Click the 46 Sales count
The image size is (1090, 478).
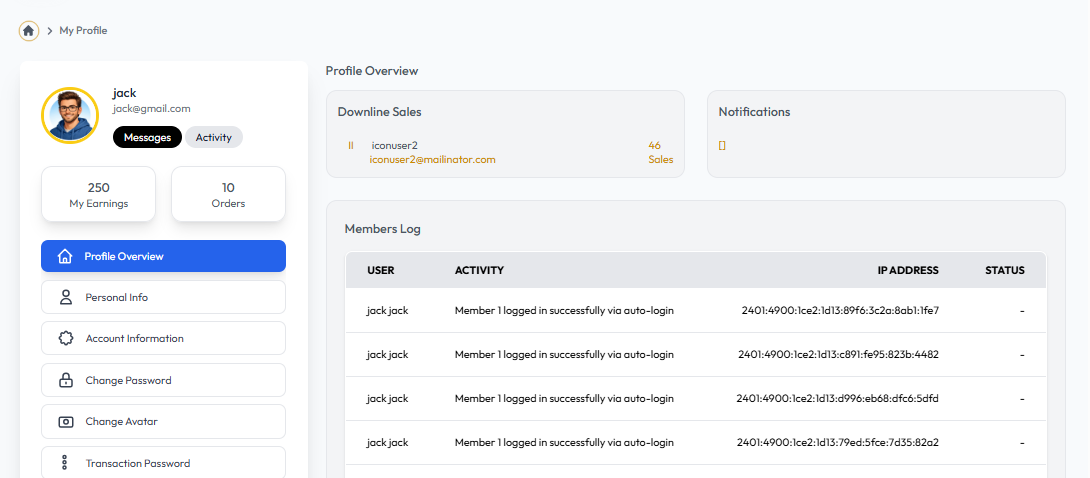(660, 152)
